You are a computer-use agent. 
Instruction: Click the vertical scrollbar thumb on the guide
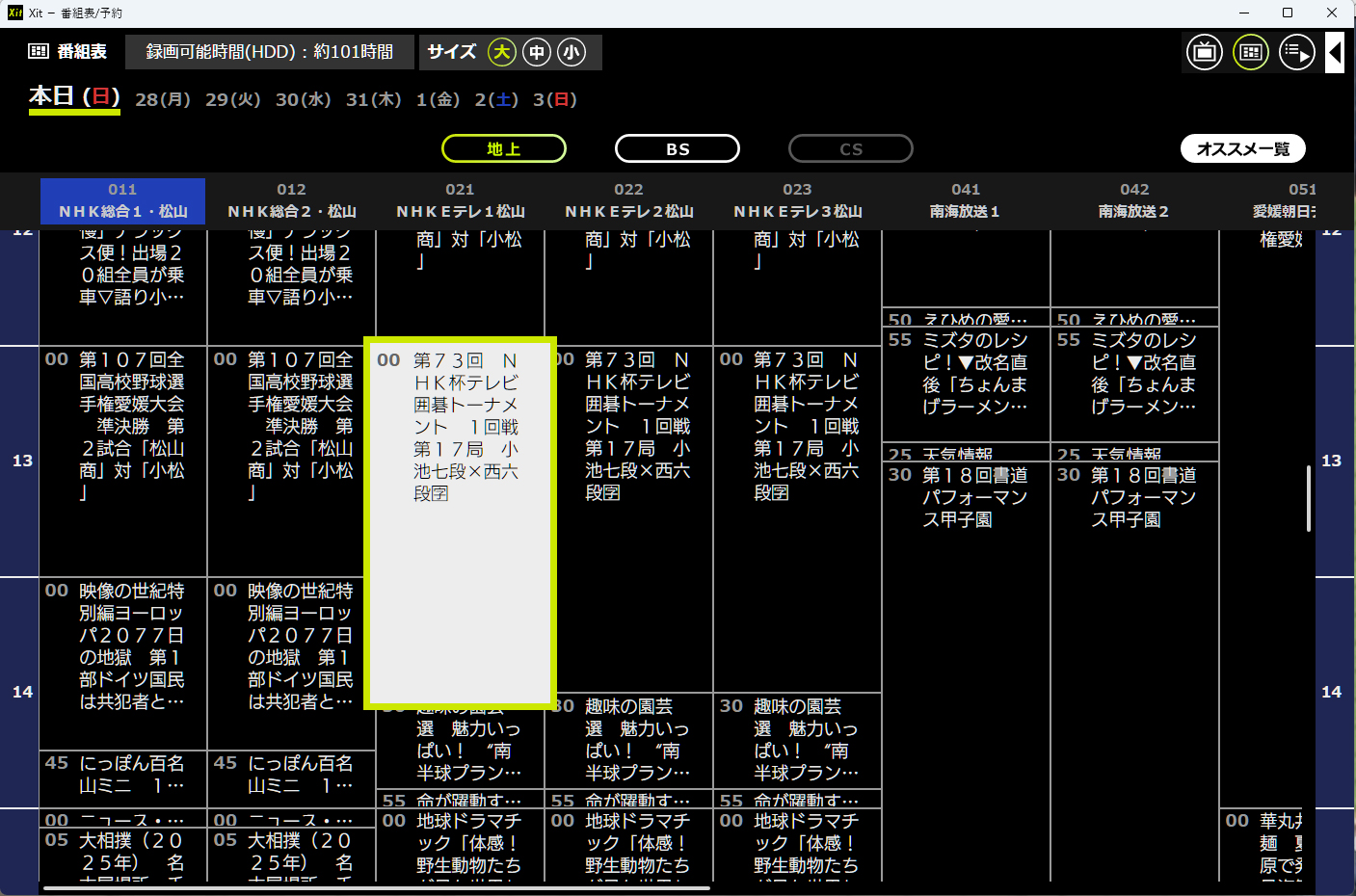1308,498
